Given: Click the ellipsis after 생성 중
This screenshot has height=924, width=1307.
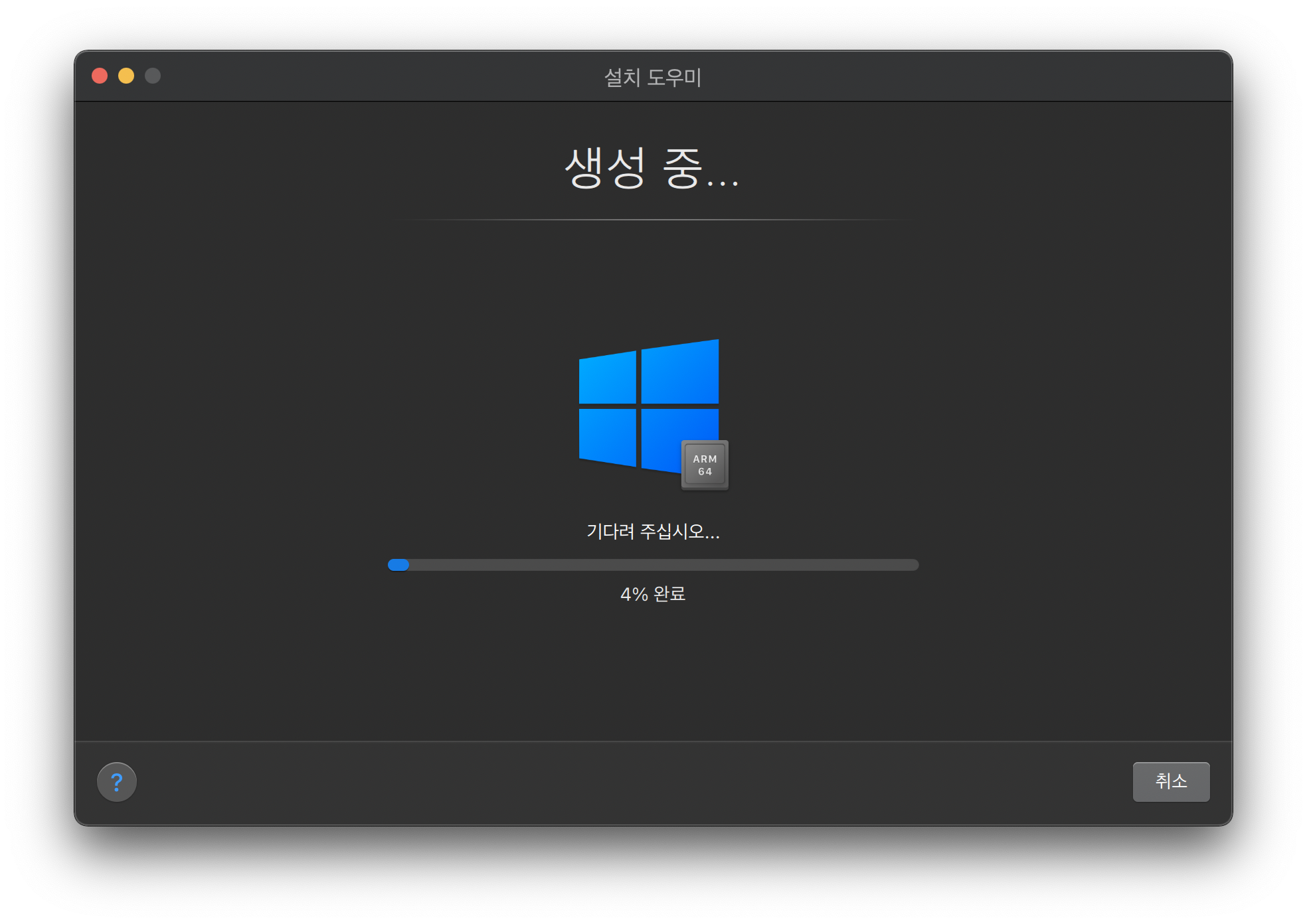Looking at the screenshot, I should 723,182.
